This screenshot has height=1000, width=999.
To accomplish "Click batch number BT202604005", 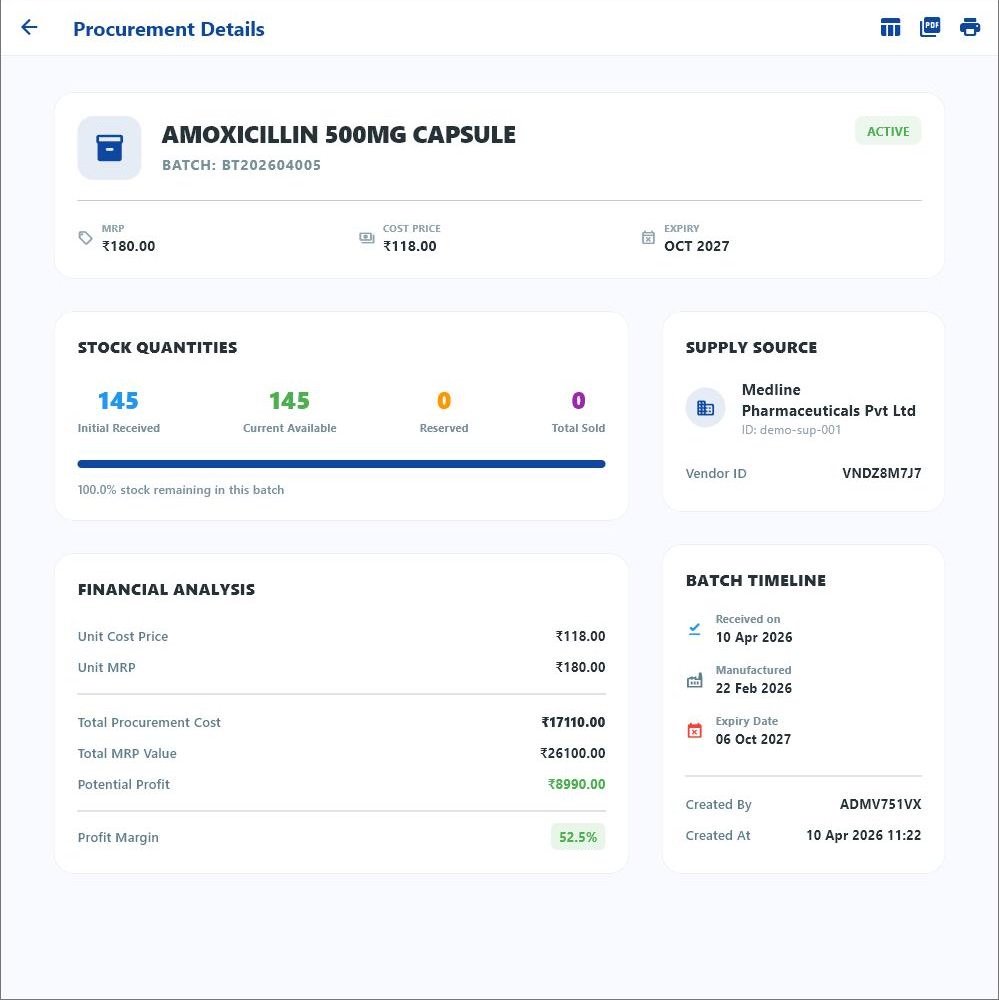I will [271, 165].
